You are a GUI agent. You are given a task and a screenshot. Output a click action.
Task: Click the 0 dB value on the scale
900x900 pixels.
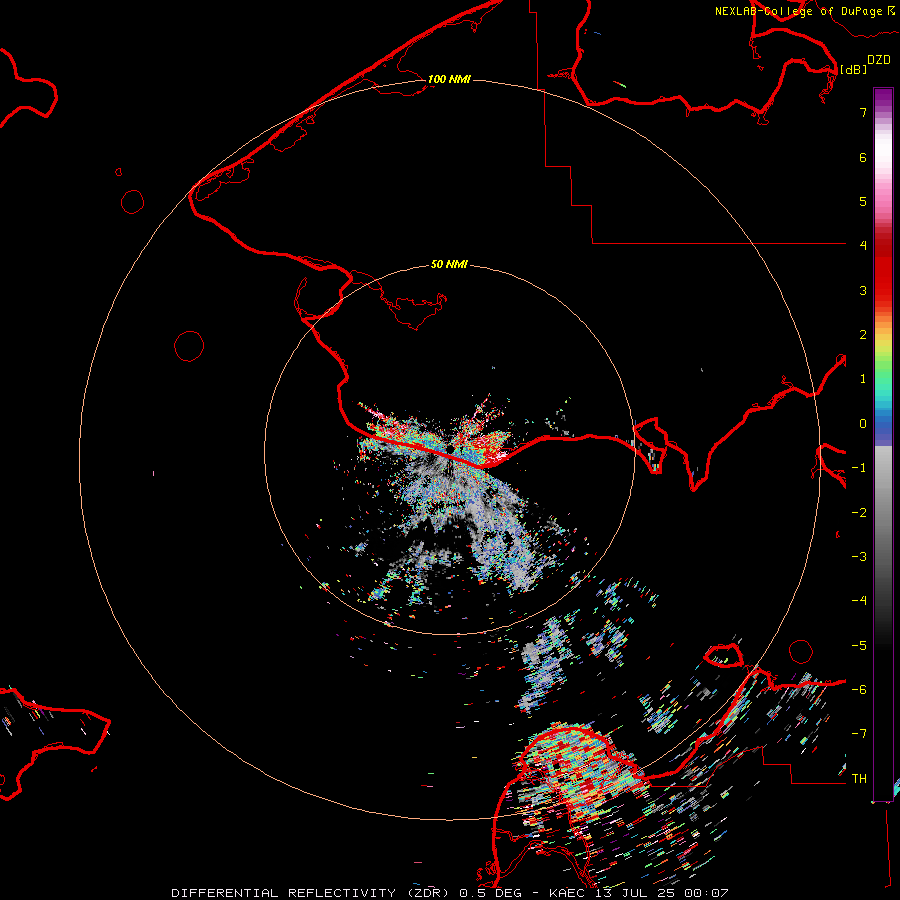[863, 424]
